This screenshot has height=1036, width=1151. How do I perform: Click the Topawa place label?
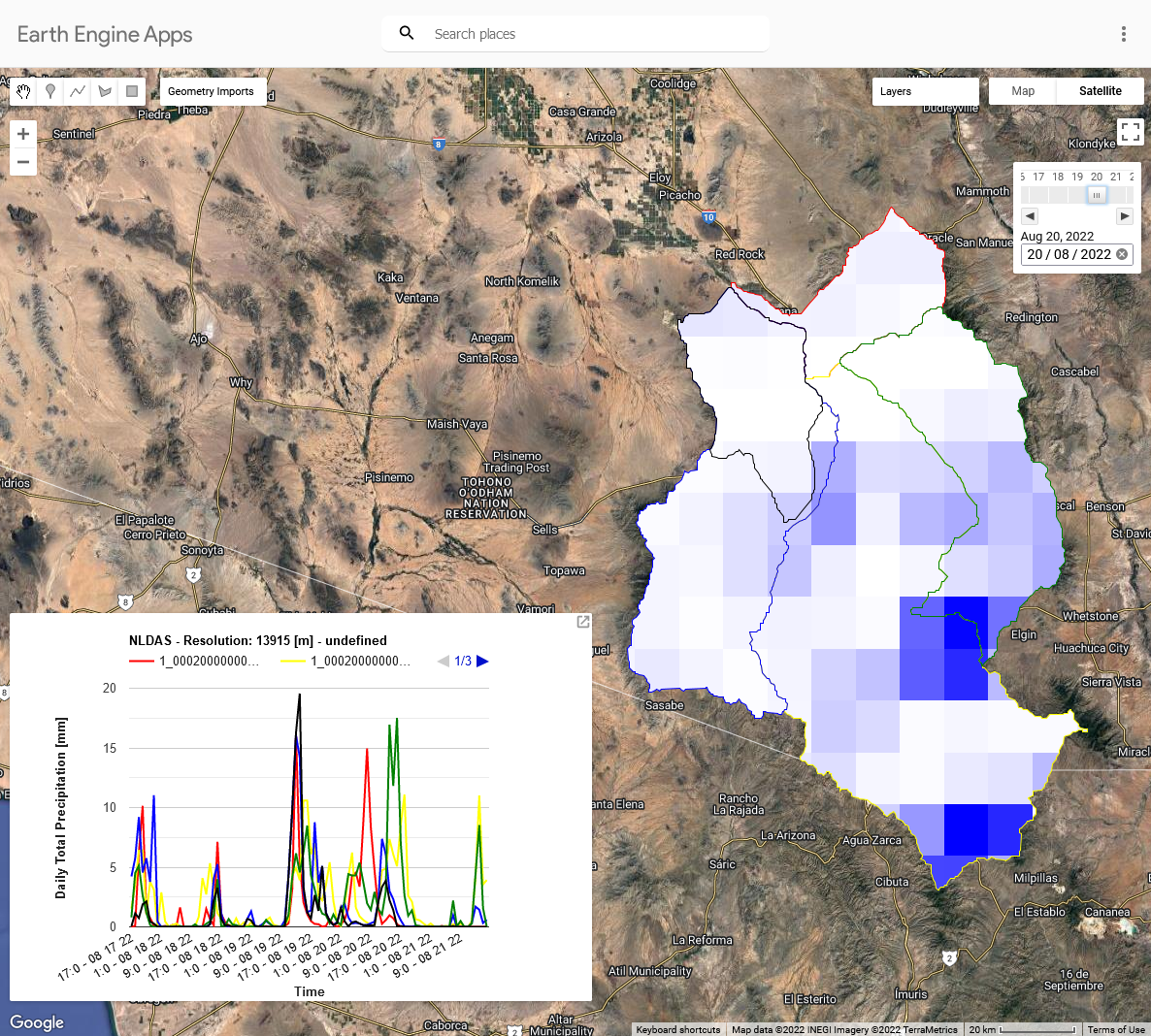[x=564, y=570]
